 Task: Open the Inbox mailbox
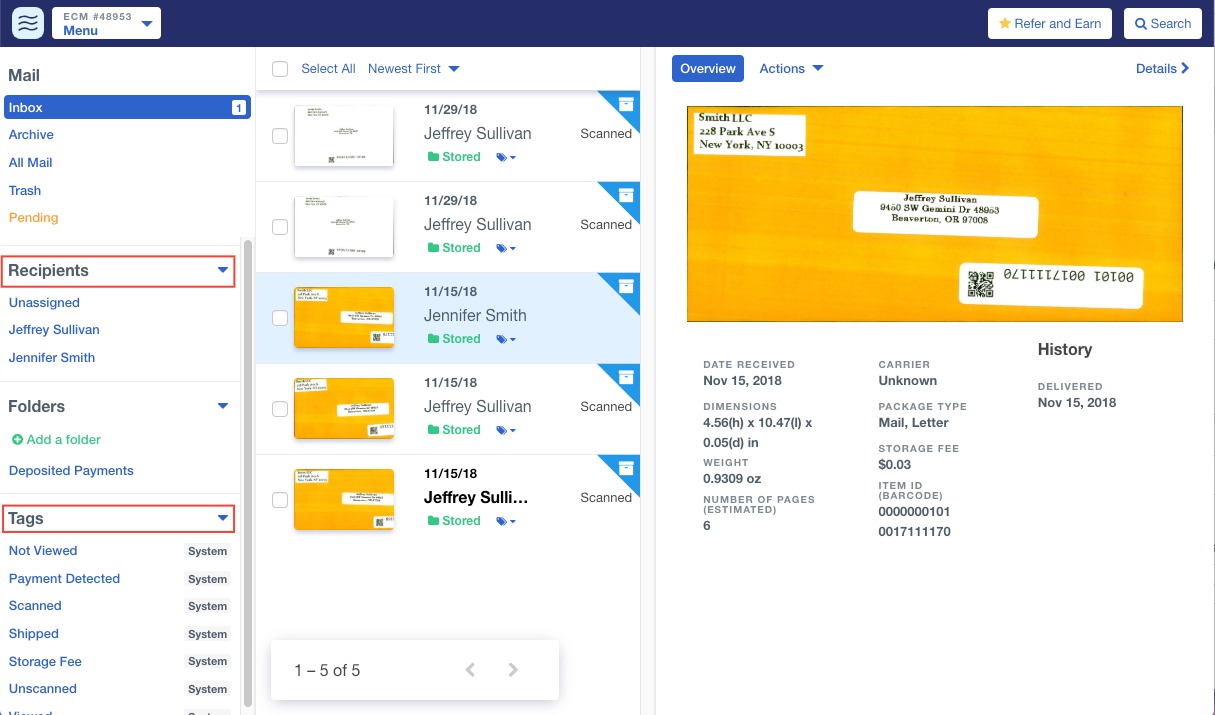pyautogui.click(x=127, y=107)
